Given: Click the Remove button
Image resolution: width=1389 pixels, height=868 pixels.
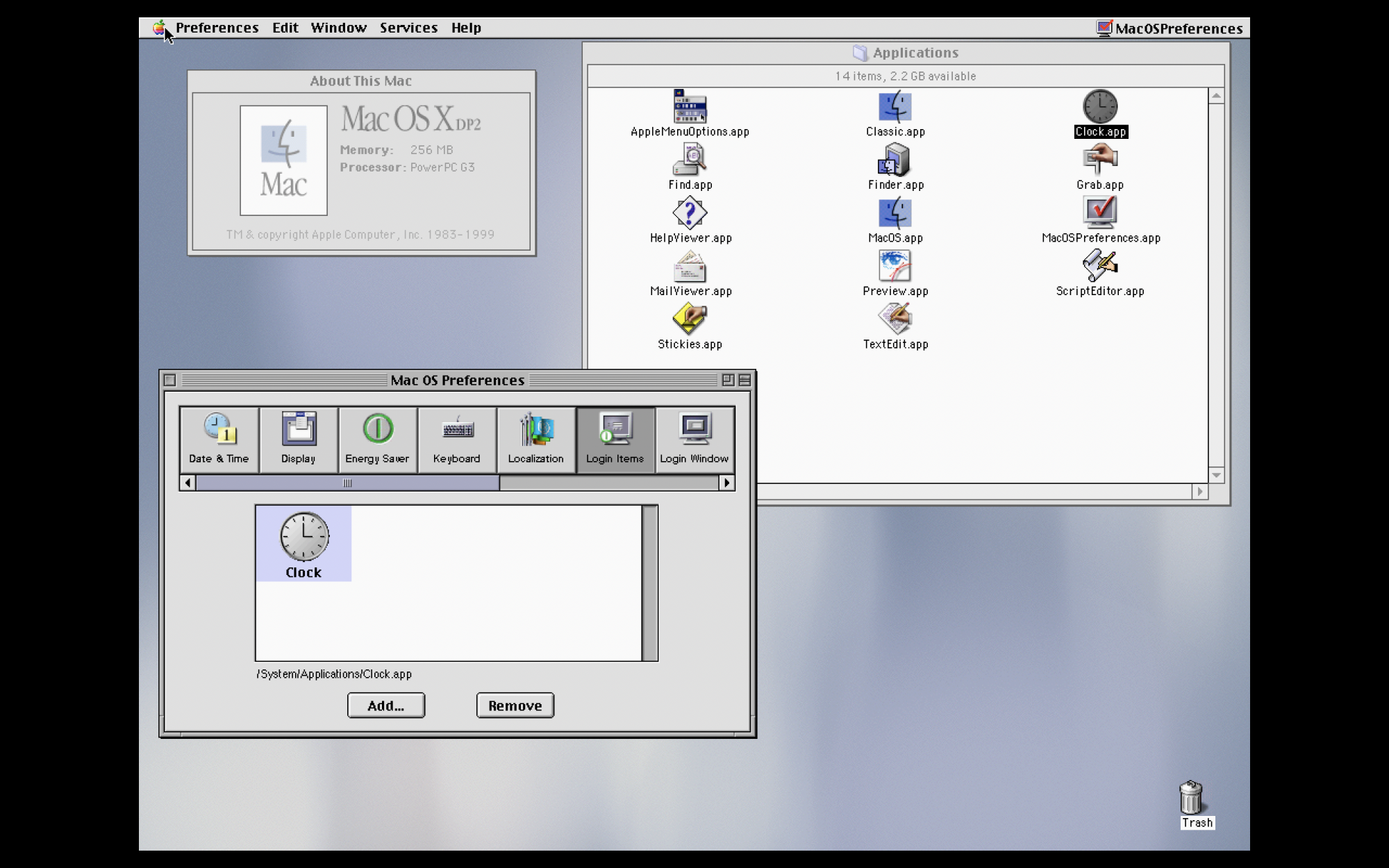Looking at the screenshot, I should pyautogui.click(x=515, y=706).
